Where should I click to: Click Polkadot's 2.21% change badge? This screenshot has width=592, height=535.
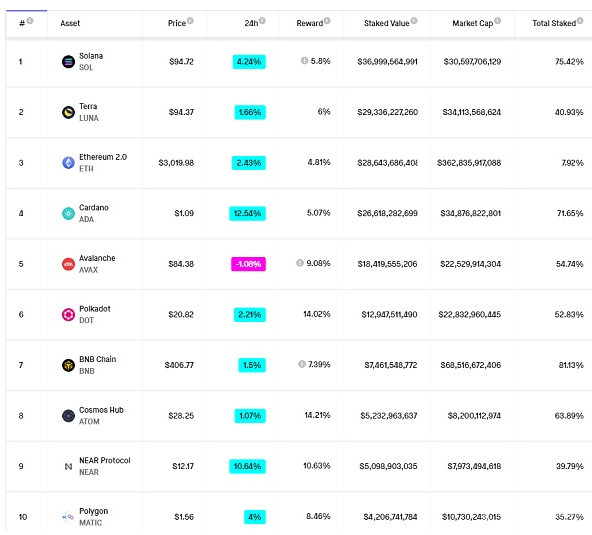[x=250, y=315]
